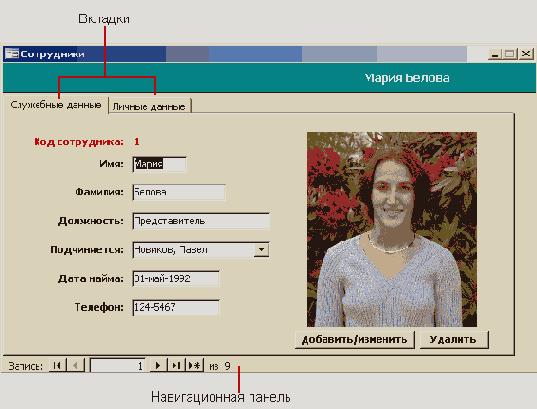The height and width of the screenshot is (409, 537).
Task: Maximize the Сотрудники form window
Action: [510, 54]
